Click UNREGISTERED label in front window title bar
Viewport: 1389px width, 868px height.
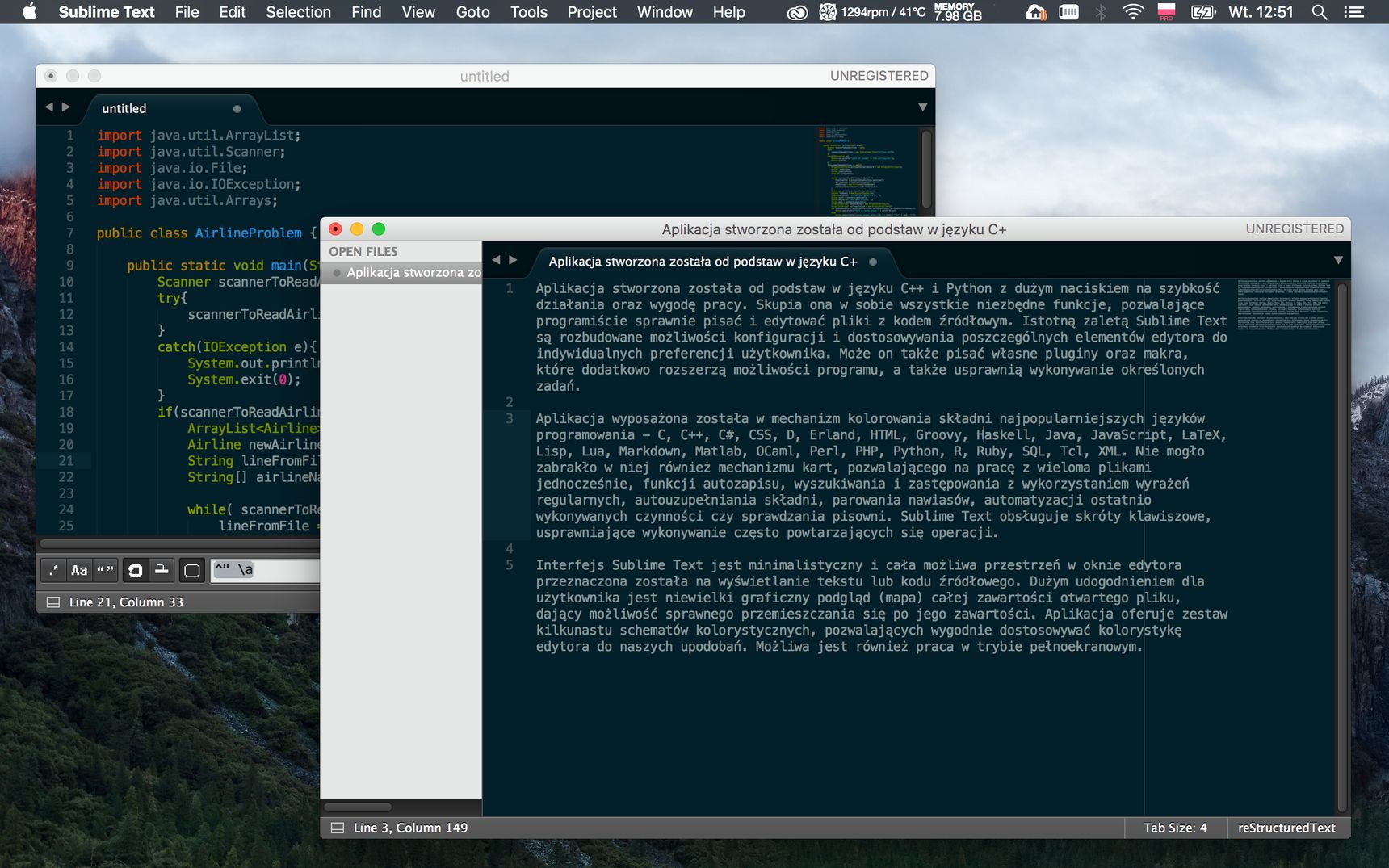[1295, 229]
